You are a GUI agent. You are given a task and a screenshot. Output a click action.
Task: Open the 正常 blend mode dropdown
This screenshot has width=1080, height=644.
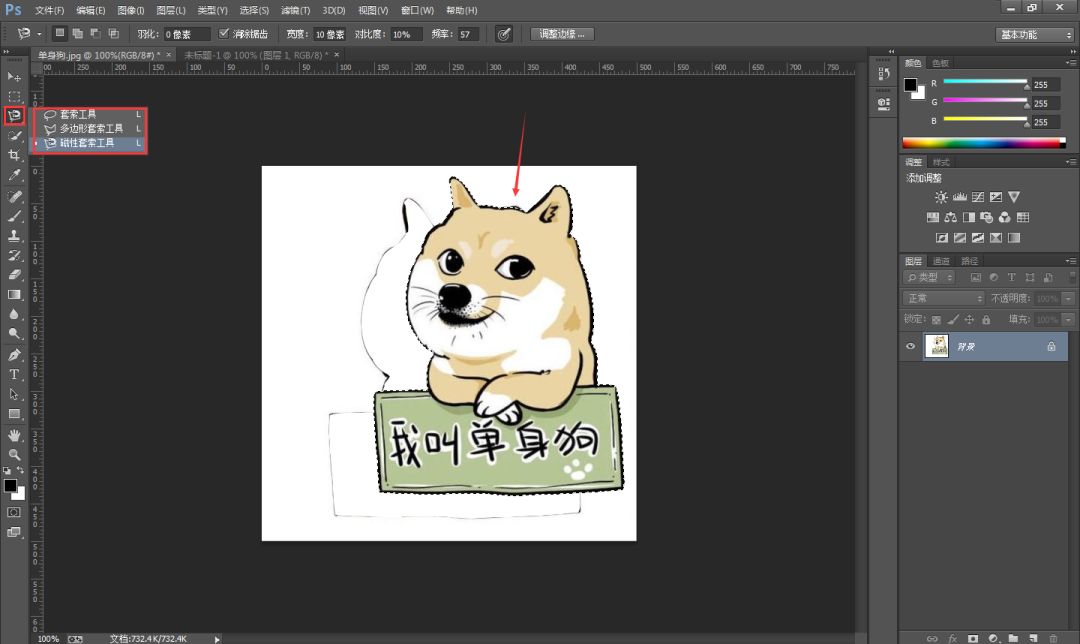(x=943, y=298)
